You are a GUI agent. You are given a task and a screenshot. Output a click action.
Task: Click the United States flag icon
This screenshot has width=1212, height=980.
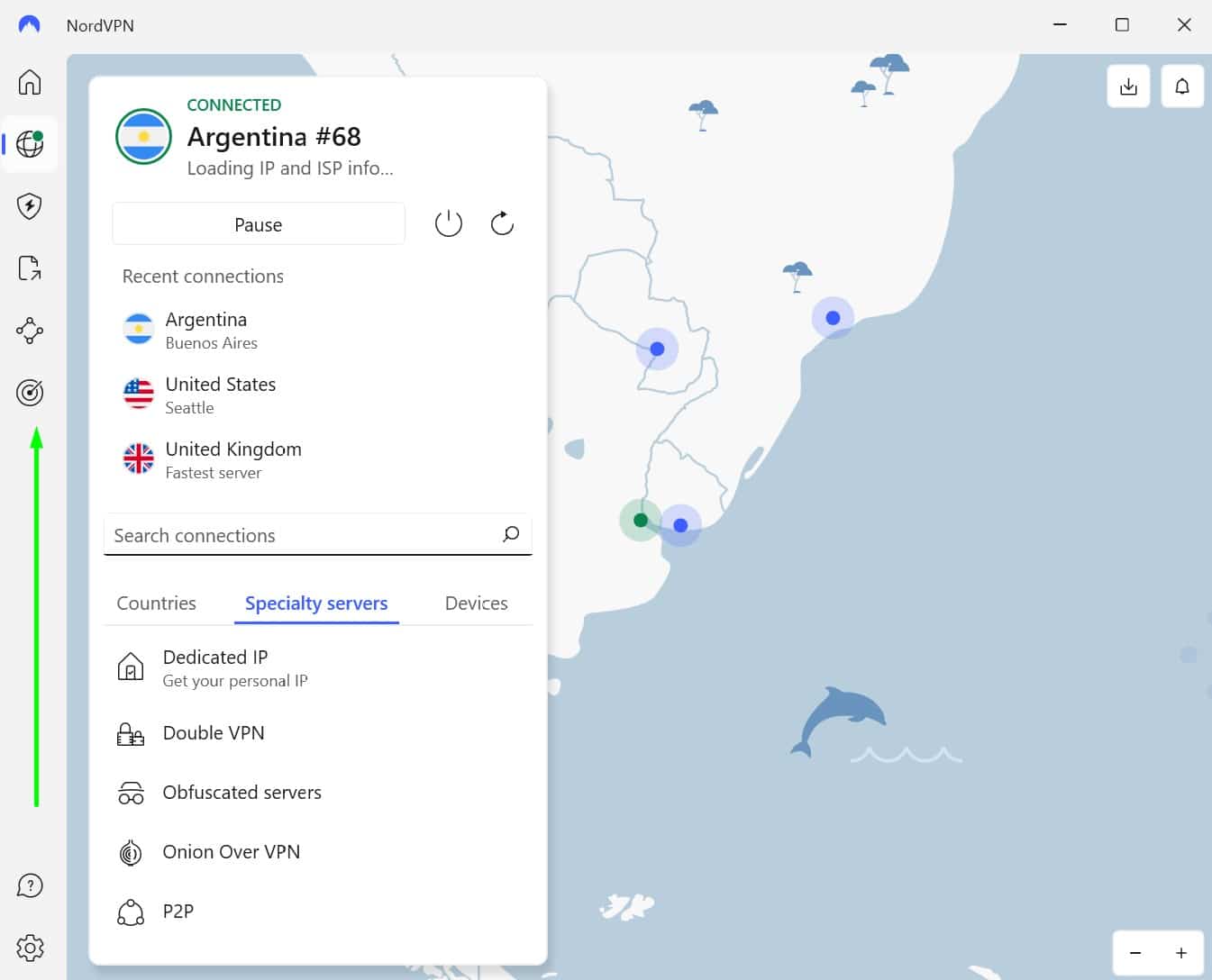click(x=139, y=395)
